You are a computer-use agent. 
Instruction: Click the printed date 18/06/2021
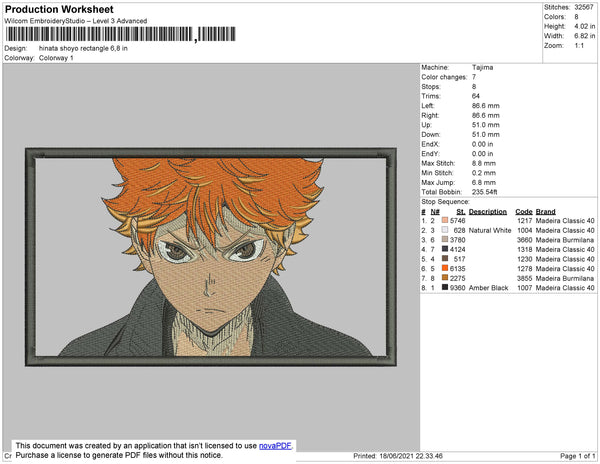(397, 456)
